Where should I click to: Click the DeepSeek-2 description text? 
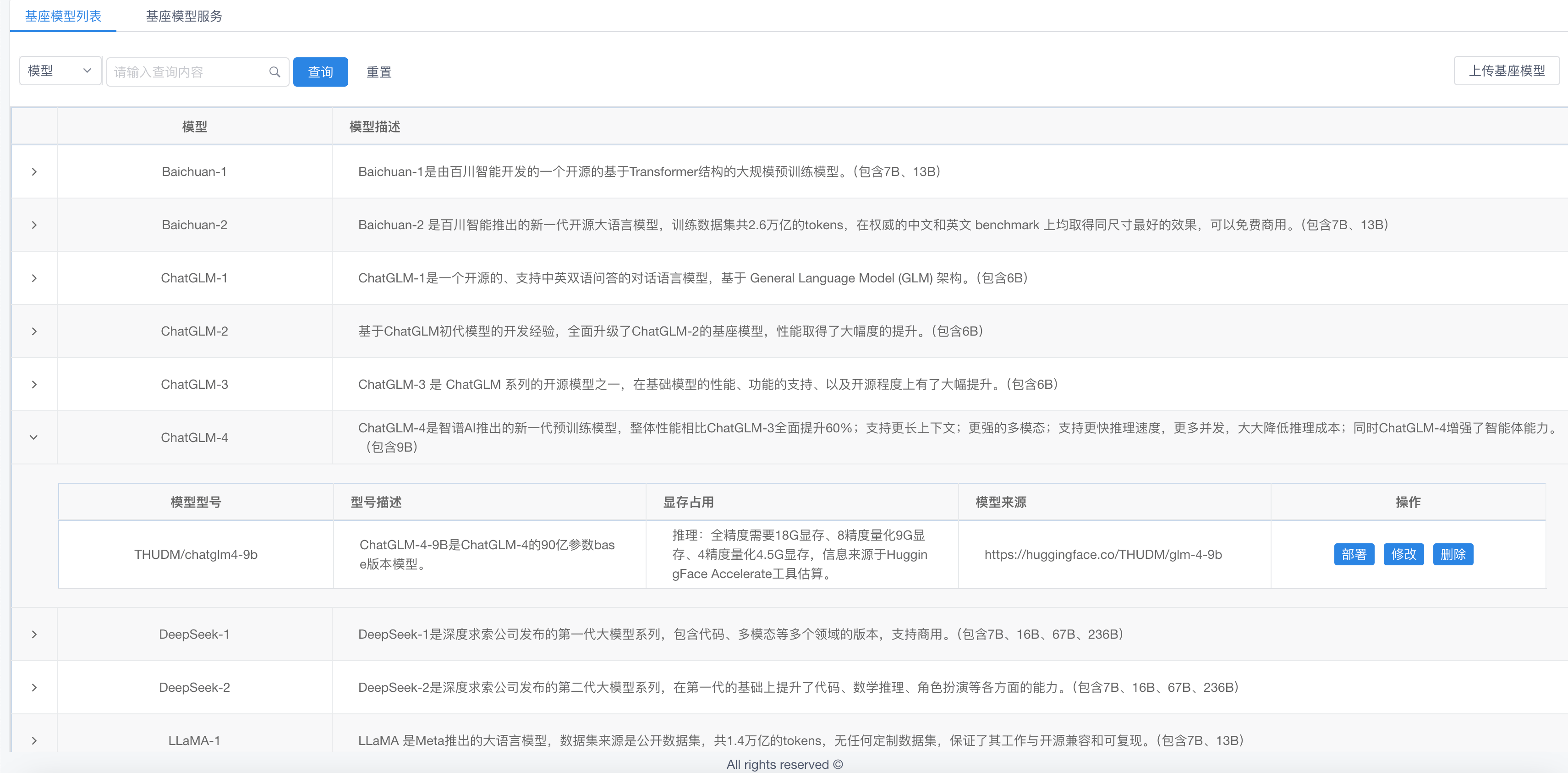(x=799, y=687)
